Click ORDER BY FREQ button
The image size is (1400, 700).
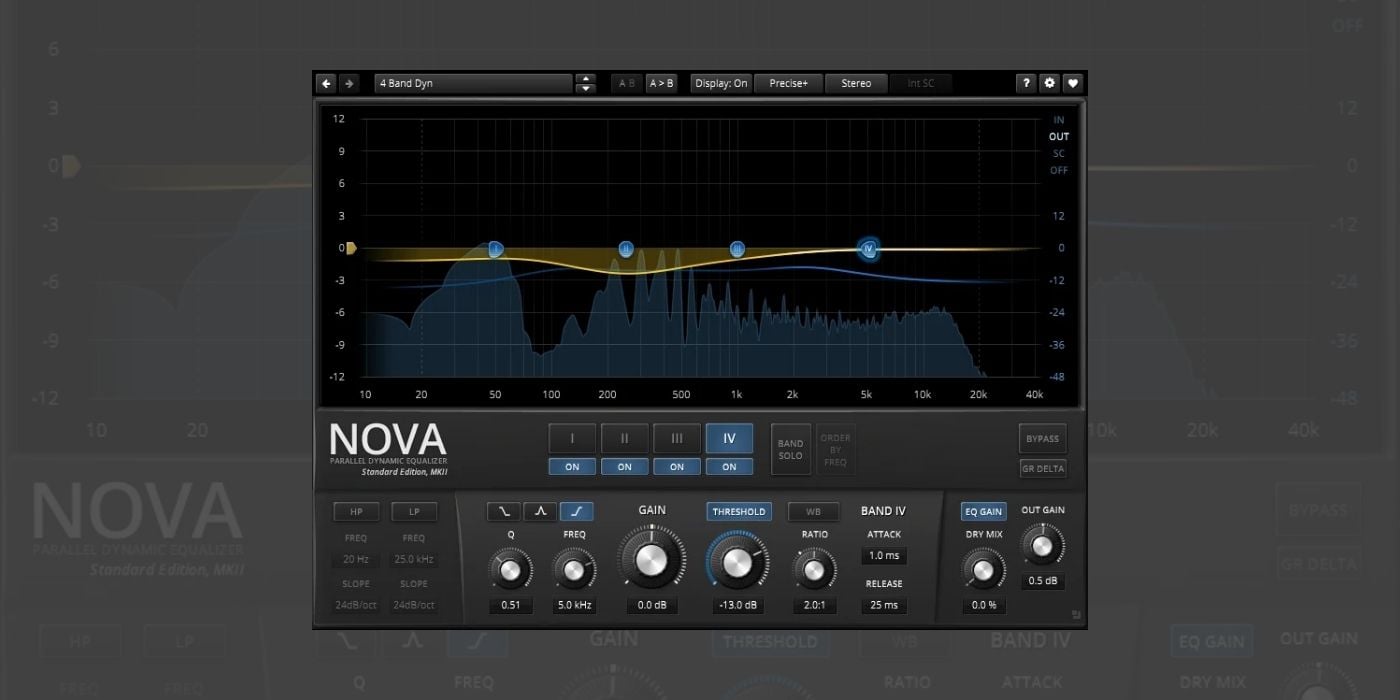(835, 450)
